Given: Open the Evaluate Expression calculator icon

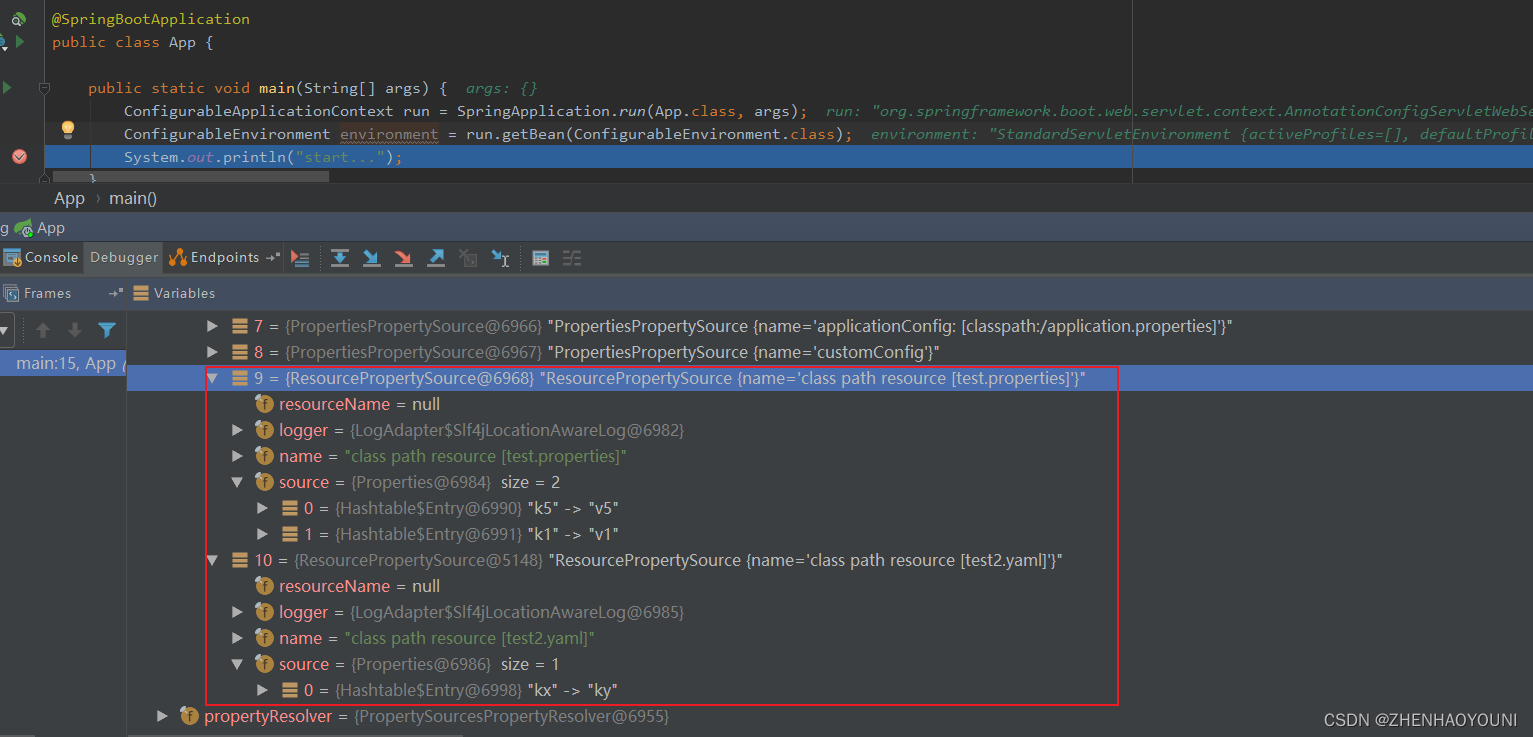Looking at the screenshot, I should pos(540,258).
